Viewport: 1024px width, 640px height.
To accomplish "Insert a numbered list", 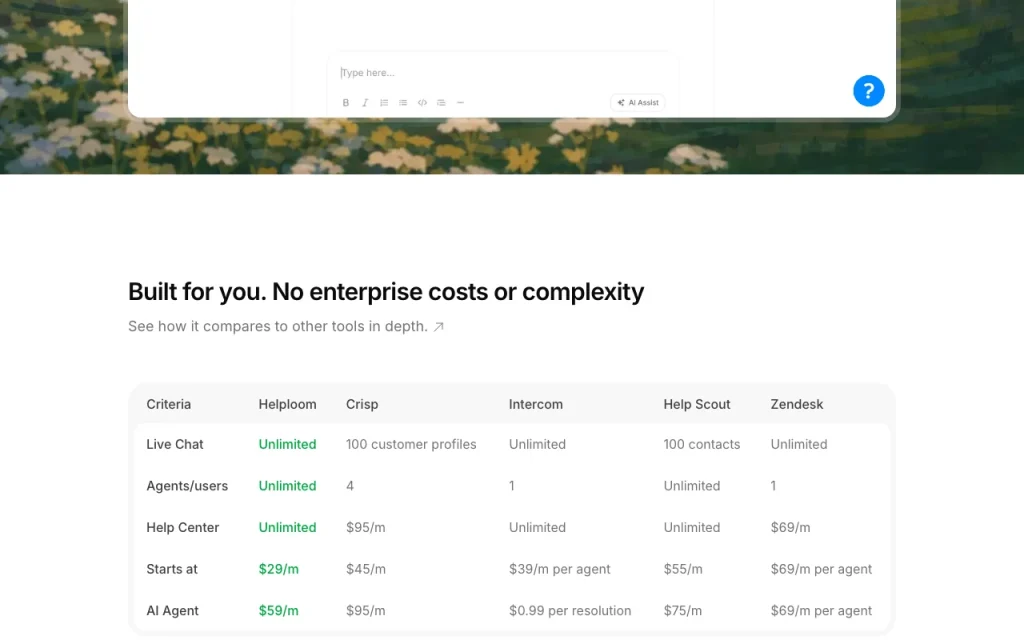I will pyautogui.click(x=384, y=103).
